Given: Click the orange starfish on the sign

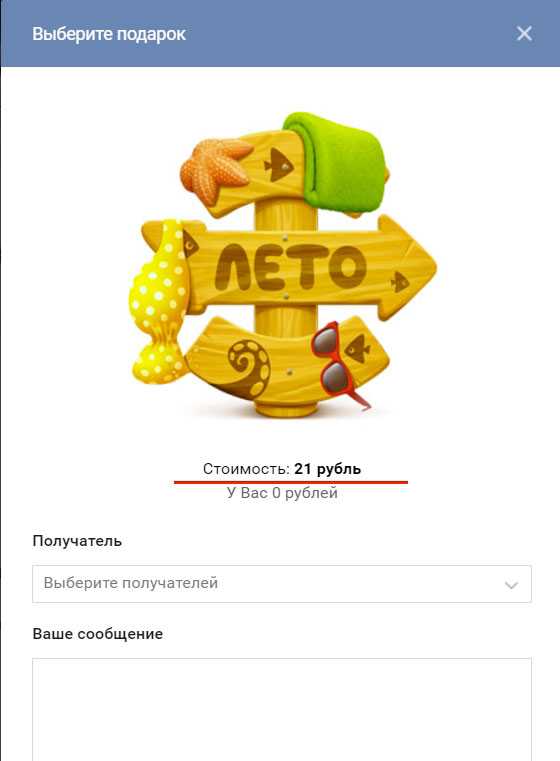Looking at the screenshot, I should pyautogui.click(x=215, y=169).
